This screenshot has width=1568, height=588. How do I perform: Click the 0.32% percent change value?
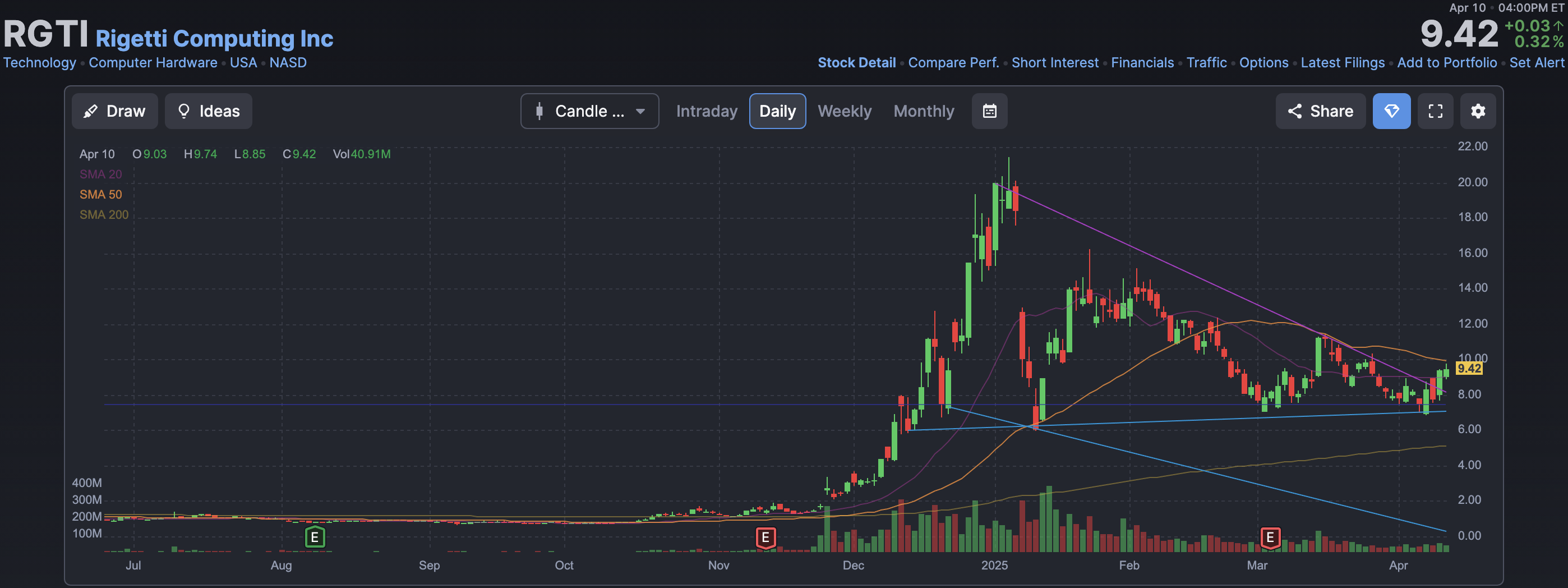click(1539, 42)
